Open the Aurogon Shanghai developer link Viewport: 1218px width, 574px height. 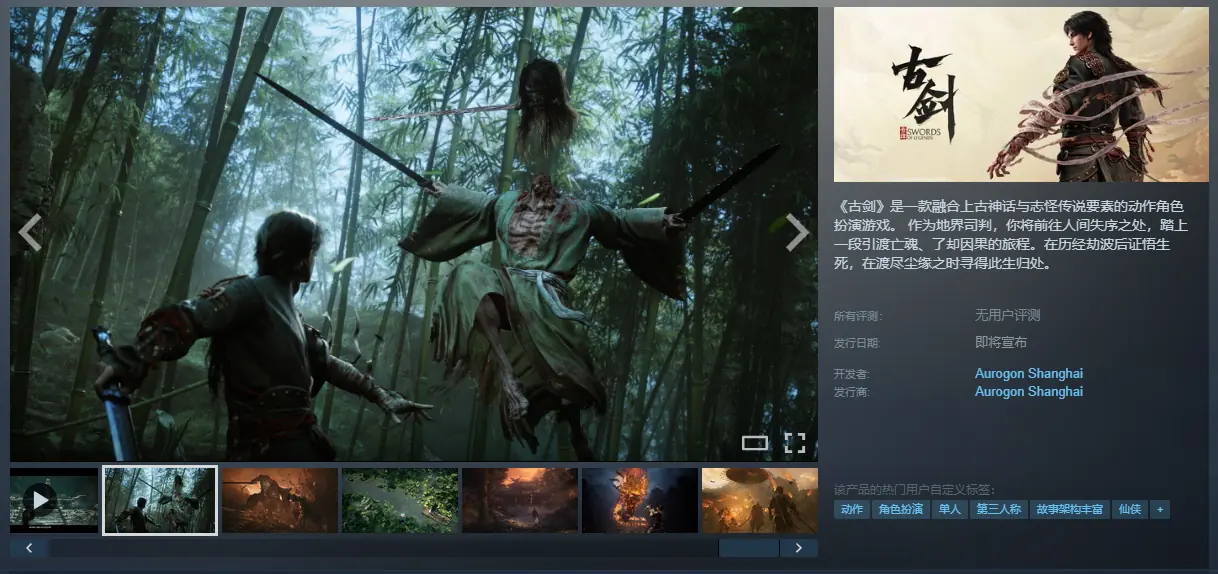(x=1029, y=374)
